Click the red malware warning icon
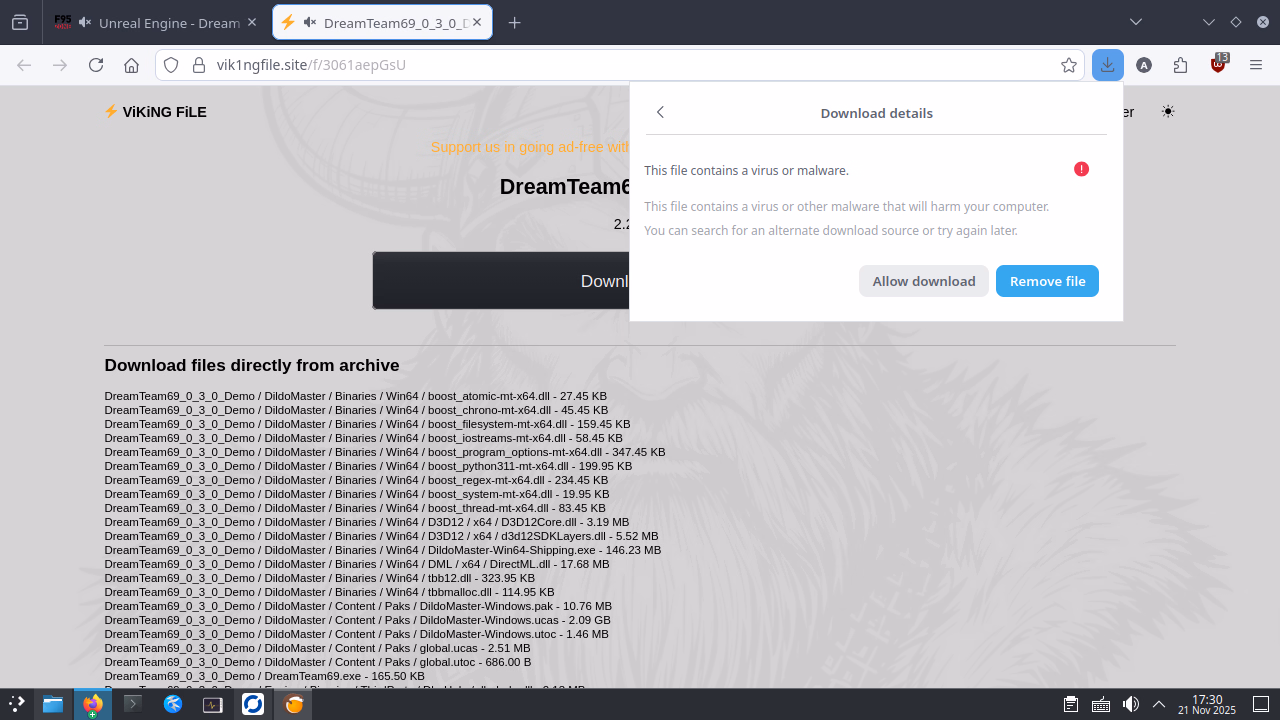Viewport: 1280px width, 720px height. (x=1081, y=169)
